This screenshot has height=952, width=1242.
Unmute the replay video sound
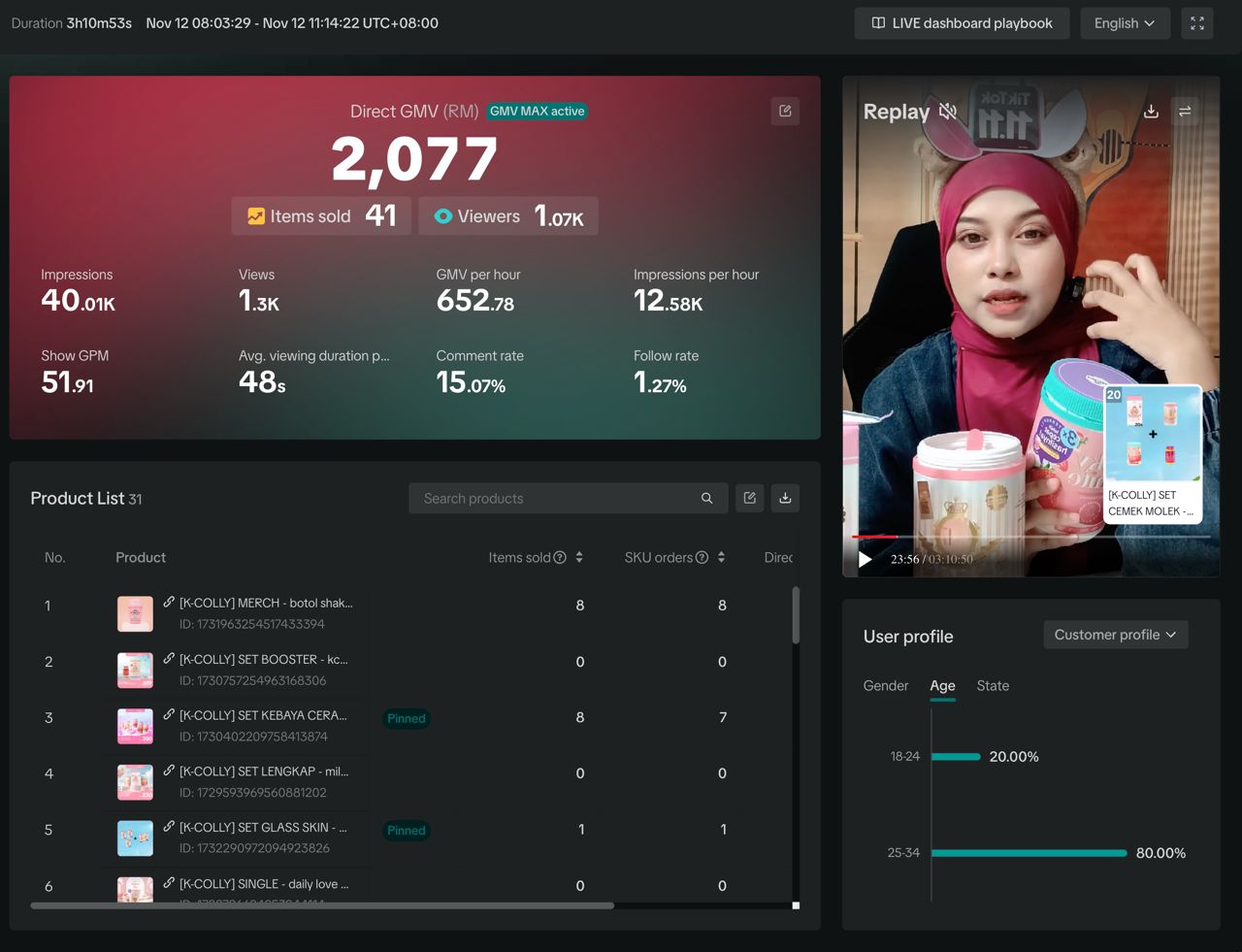tap(948, 112)
